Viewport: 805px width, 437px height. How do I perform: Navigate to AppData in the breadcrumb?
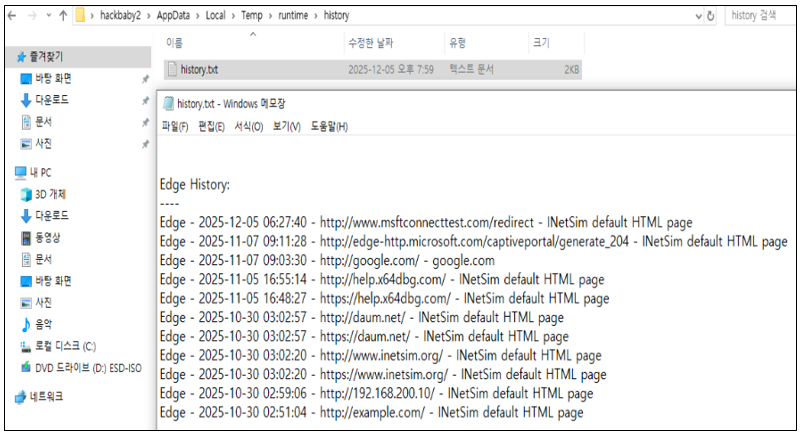(173, 15)
